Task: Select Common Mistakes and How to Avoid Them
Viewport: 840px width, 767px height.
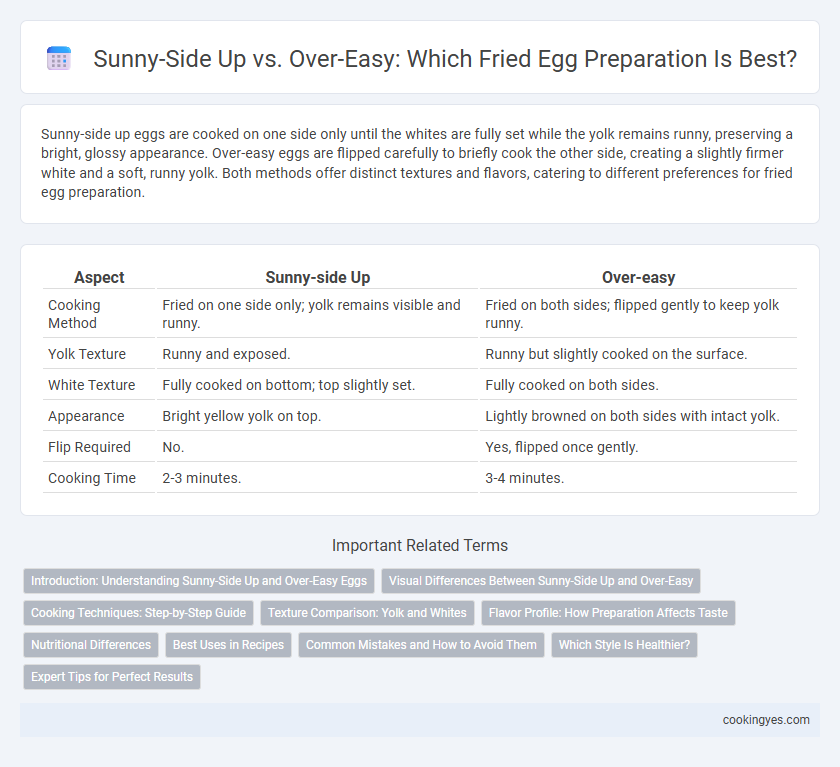Action: coord(421,645)
